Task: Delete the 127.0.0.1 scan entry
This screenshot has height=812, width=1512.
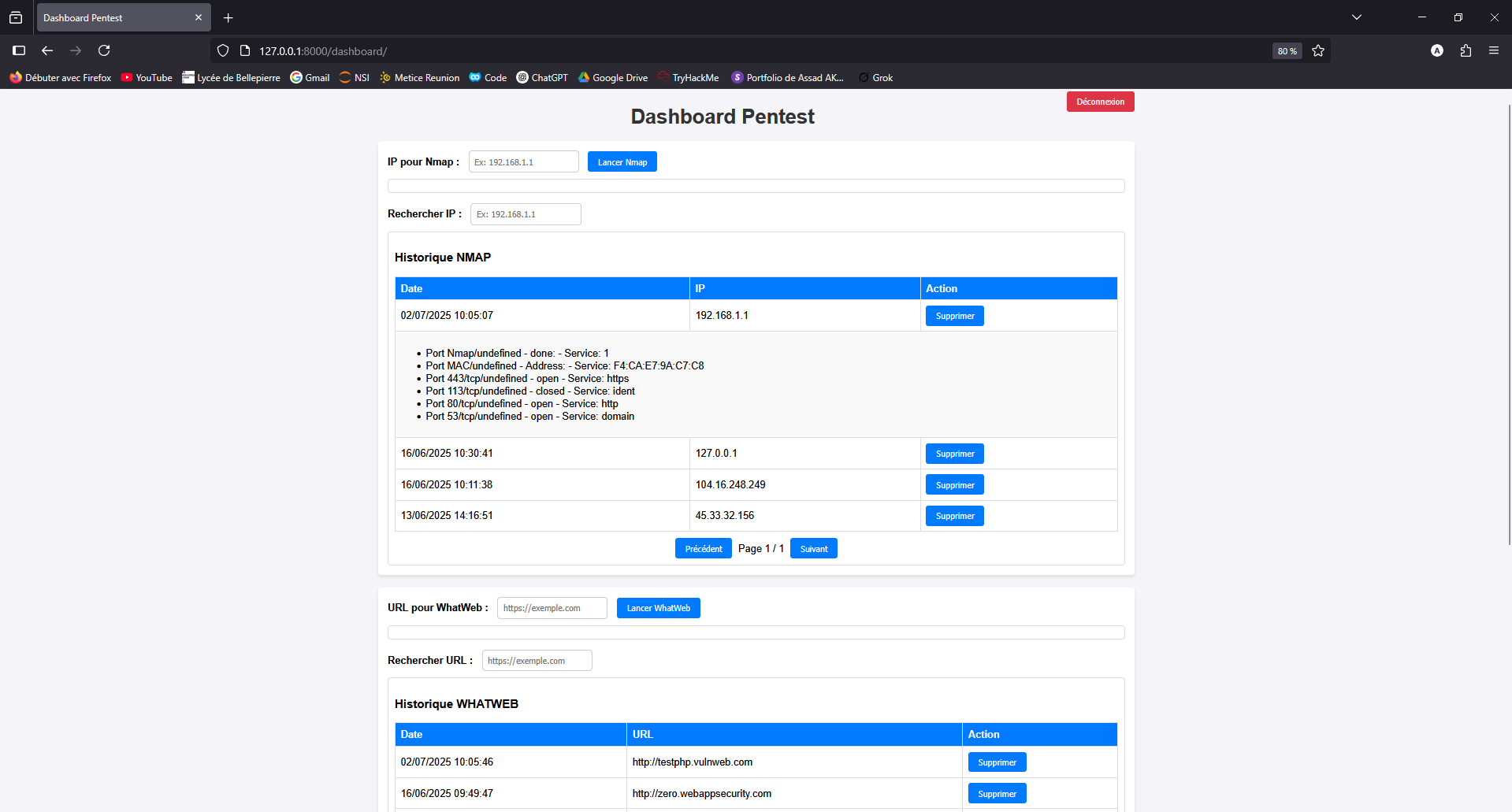Action: tap(954, 454)
